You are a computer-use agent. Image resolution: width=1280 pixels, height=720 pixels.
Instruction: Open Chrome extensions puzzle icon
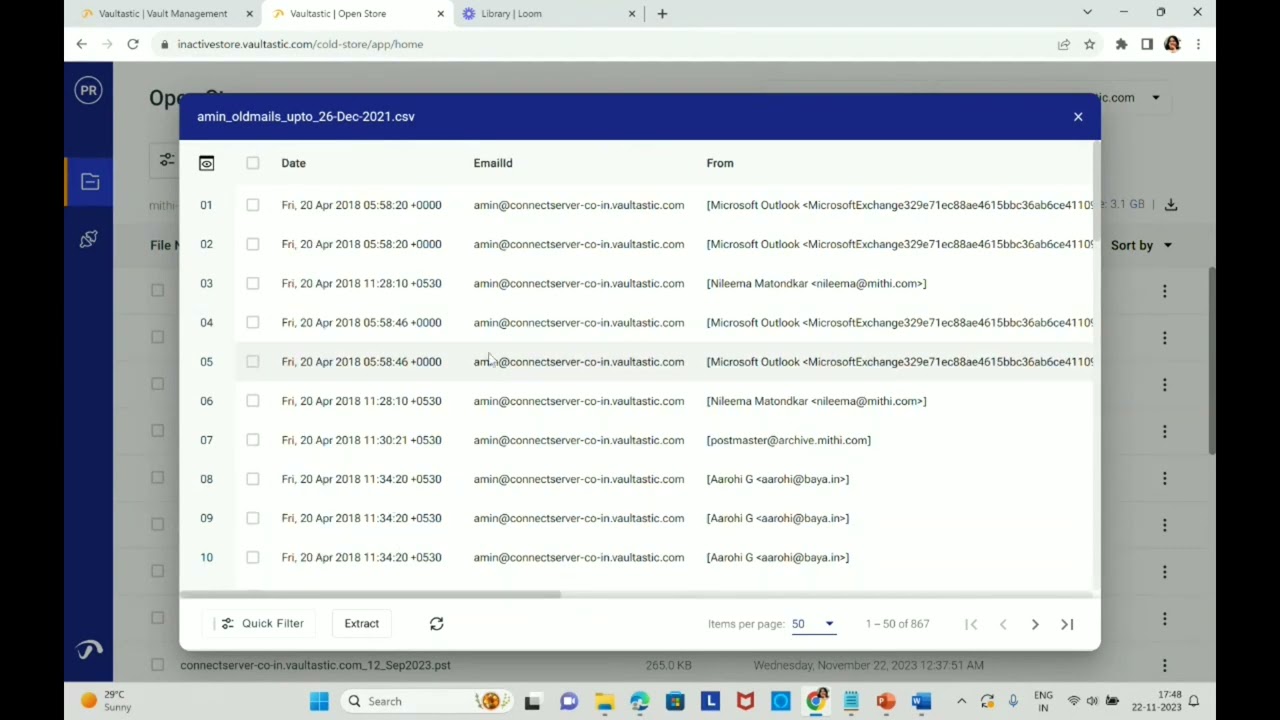(x=1121, y=44)
